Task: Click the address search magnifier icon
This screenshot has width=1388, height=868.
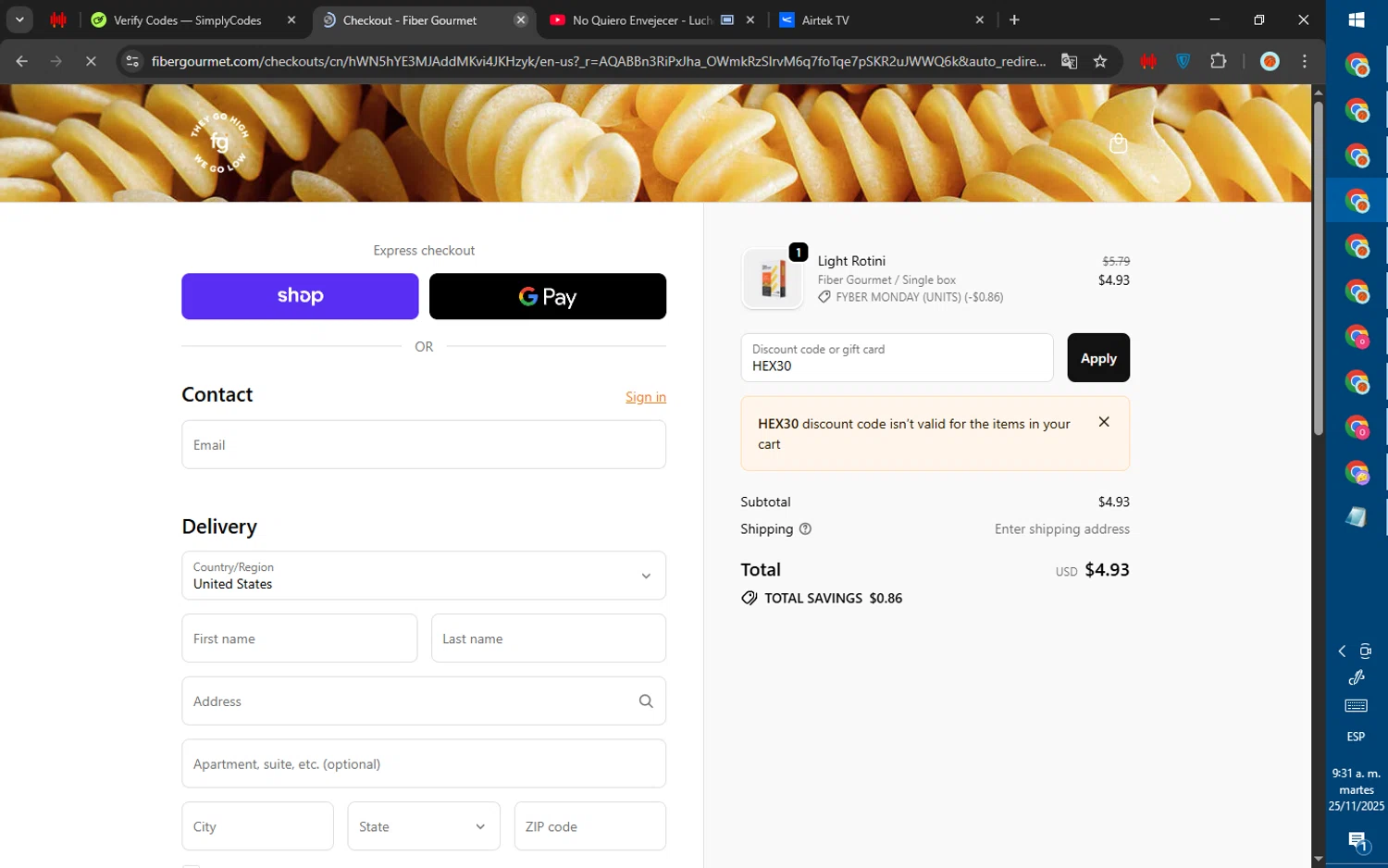Action: click(x=646, y=701)
